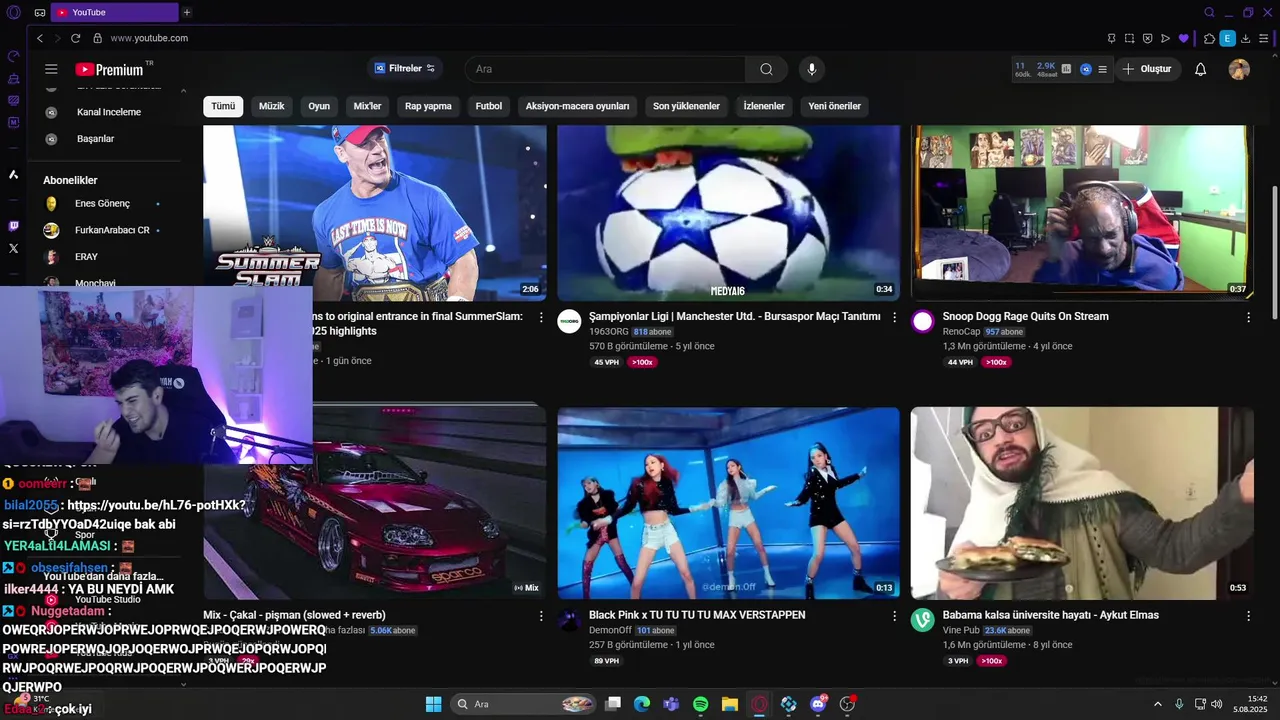Open the account avatar menu
The image size is (1280, 720).
1239,69
